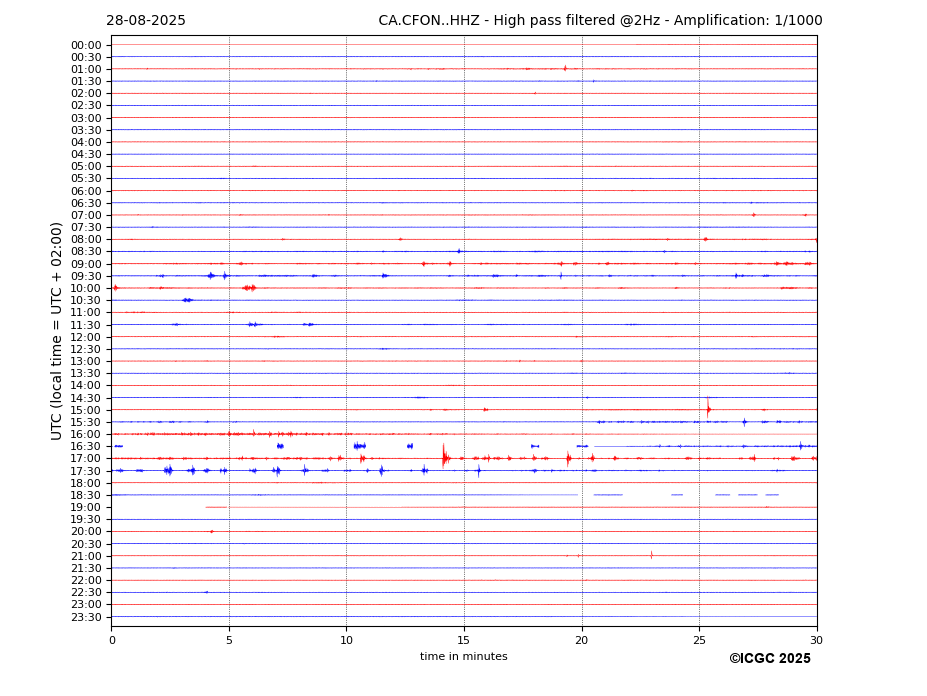Select the 01:30 time row label
The height and width of the screenshot is (696, 927).
(86, 82)
